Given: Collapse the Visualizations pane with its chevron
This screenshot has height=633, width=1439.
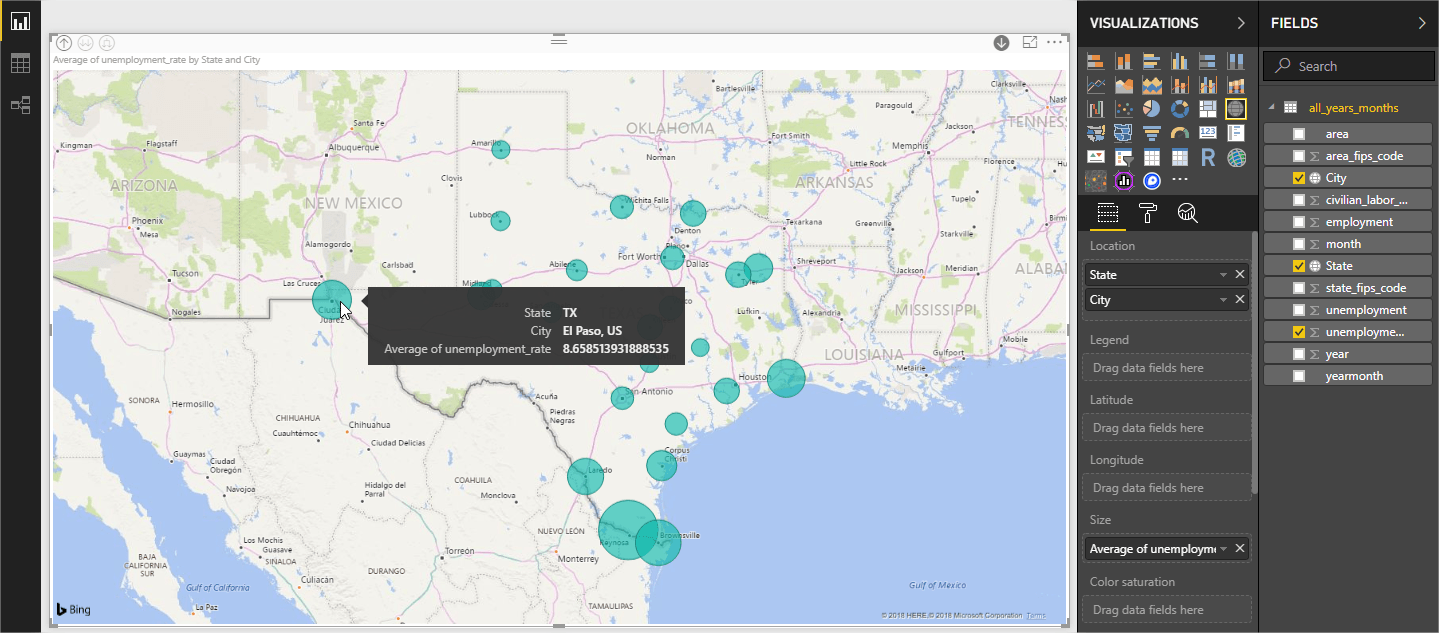Looking at the screenshot, I should [x=1241, y=23].
